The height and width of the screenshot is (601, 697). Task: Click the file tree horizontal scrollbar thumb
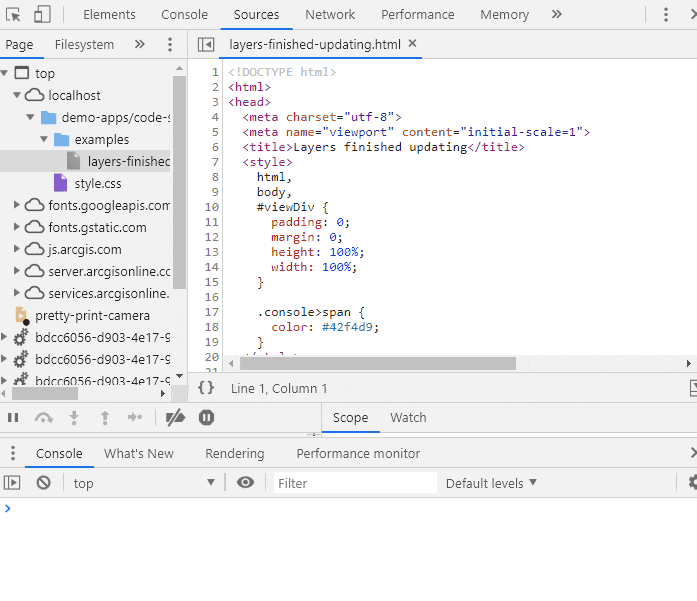point(44,393)
